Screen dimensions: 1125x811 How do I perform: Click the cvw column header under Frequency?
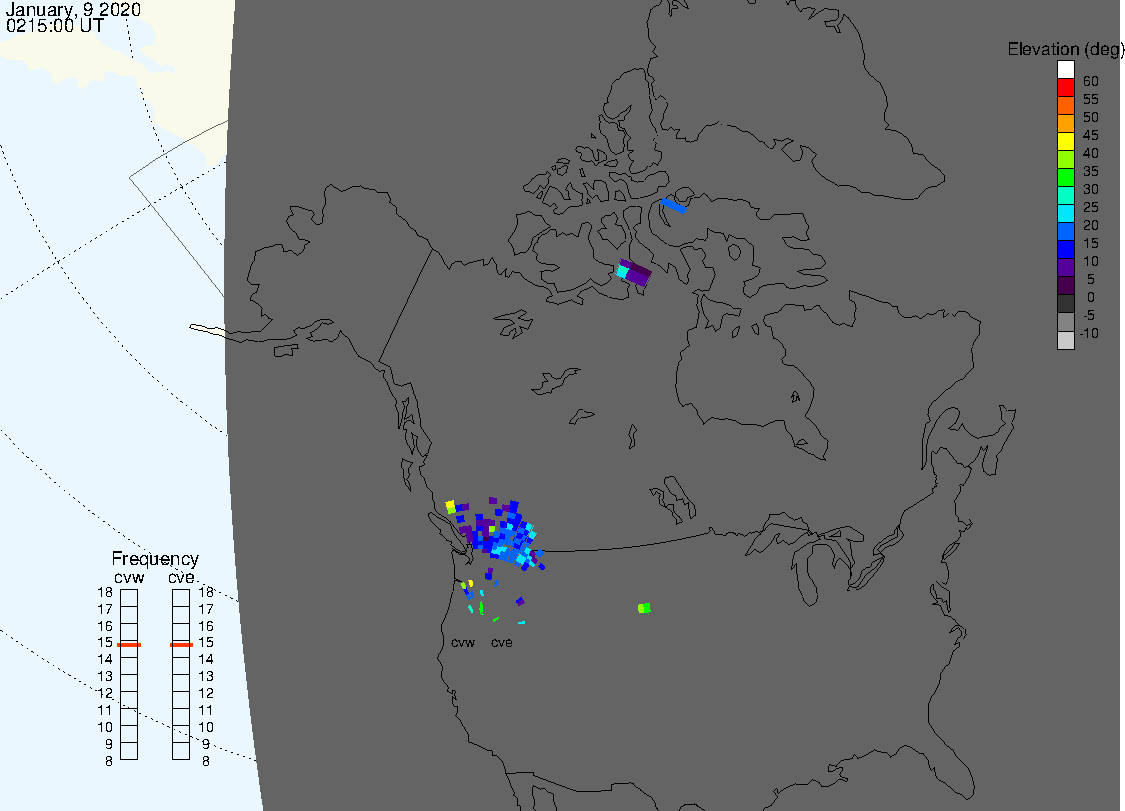[129, 578]
